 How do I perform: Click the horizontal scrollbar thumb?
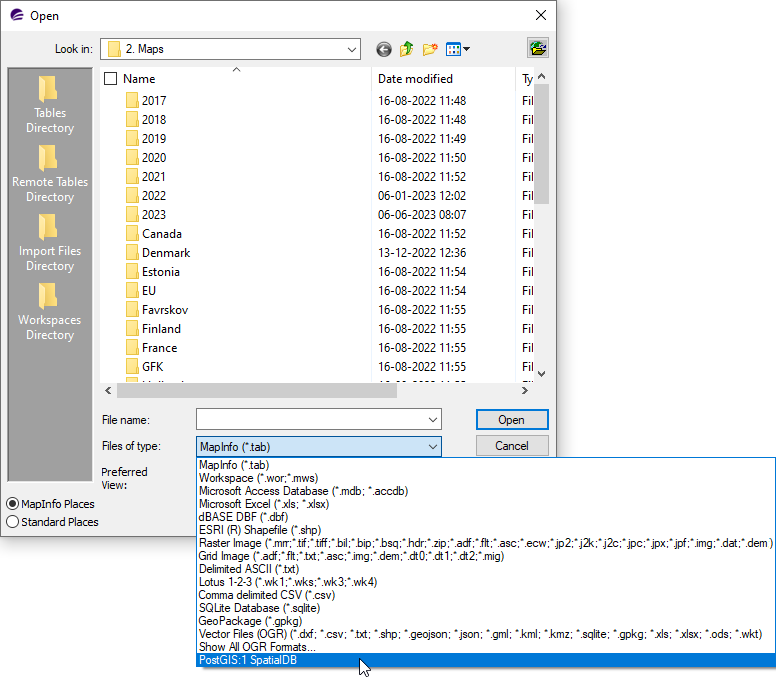tap(257, 390)
